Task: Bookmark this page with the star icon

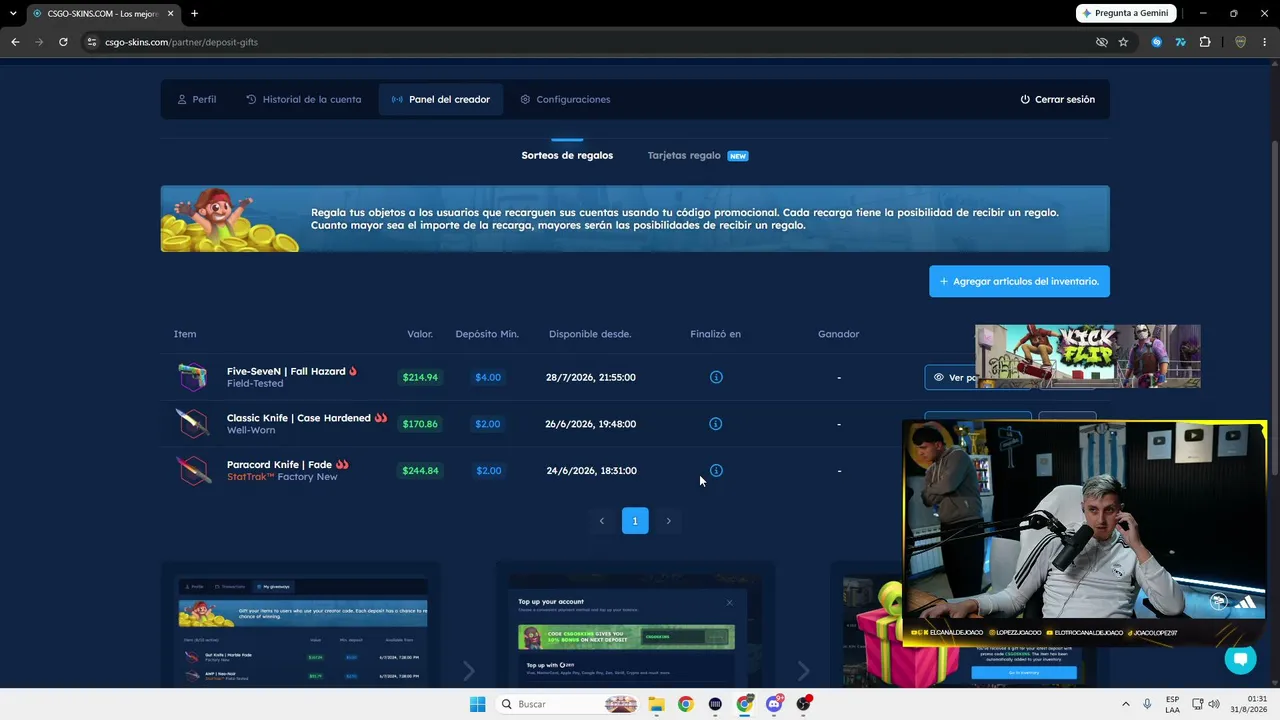Action: [x=1123, y=42]
